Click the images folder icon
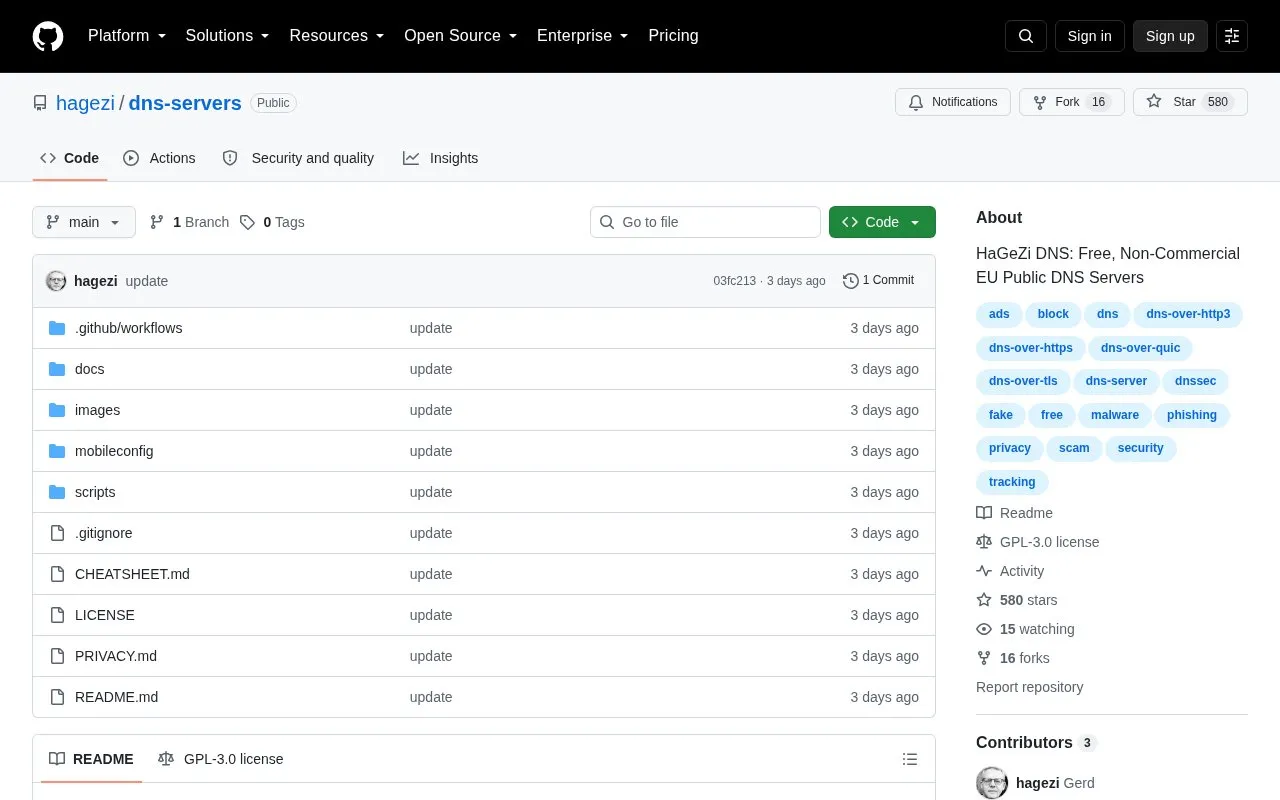Viewport: 1280px width, 800px height. [57, 410]
